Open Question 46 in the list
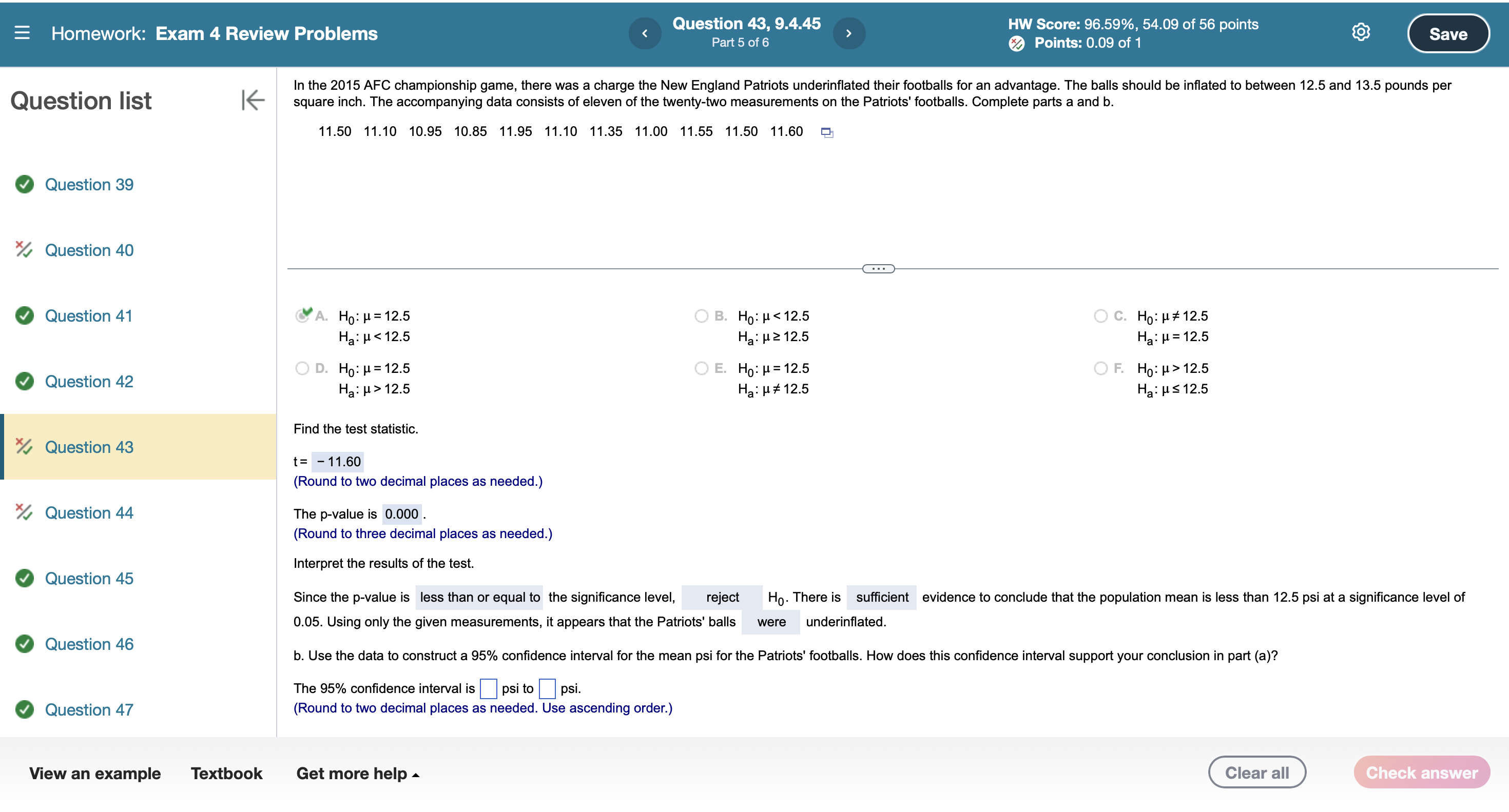 [89, 644]
